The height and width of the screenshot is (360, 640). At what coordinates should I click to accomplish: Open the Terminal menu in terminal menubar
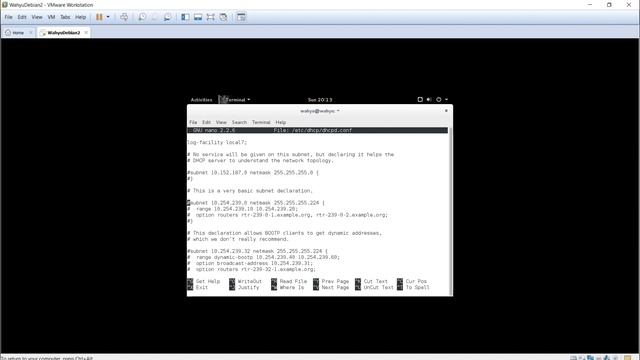click(261, 122)
